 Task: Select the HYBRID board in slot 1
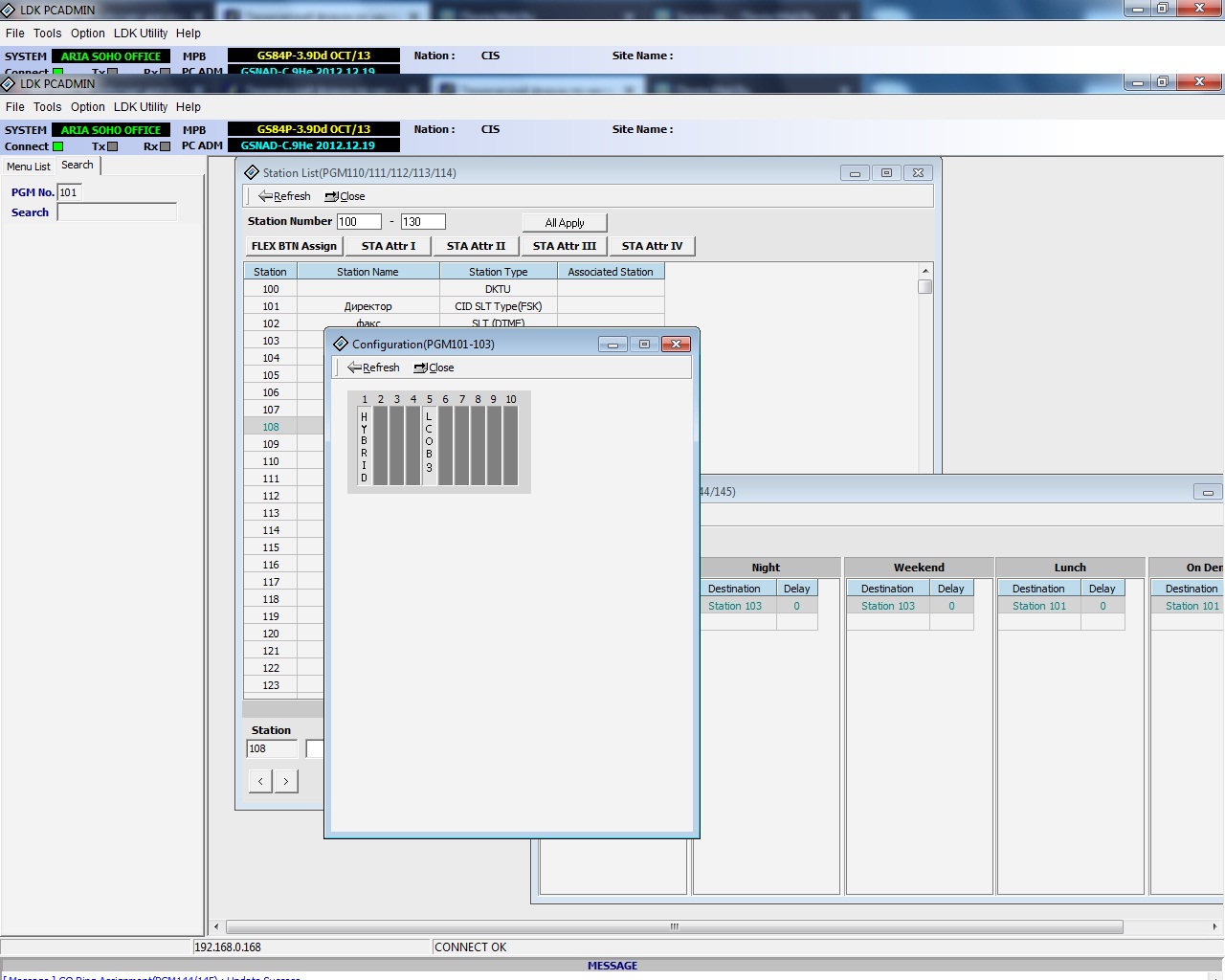(365, 445)
